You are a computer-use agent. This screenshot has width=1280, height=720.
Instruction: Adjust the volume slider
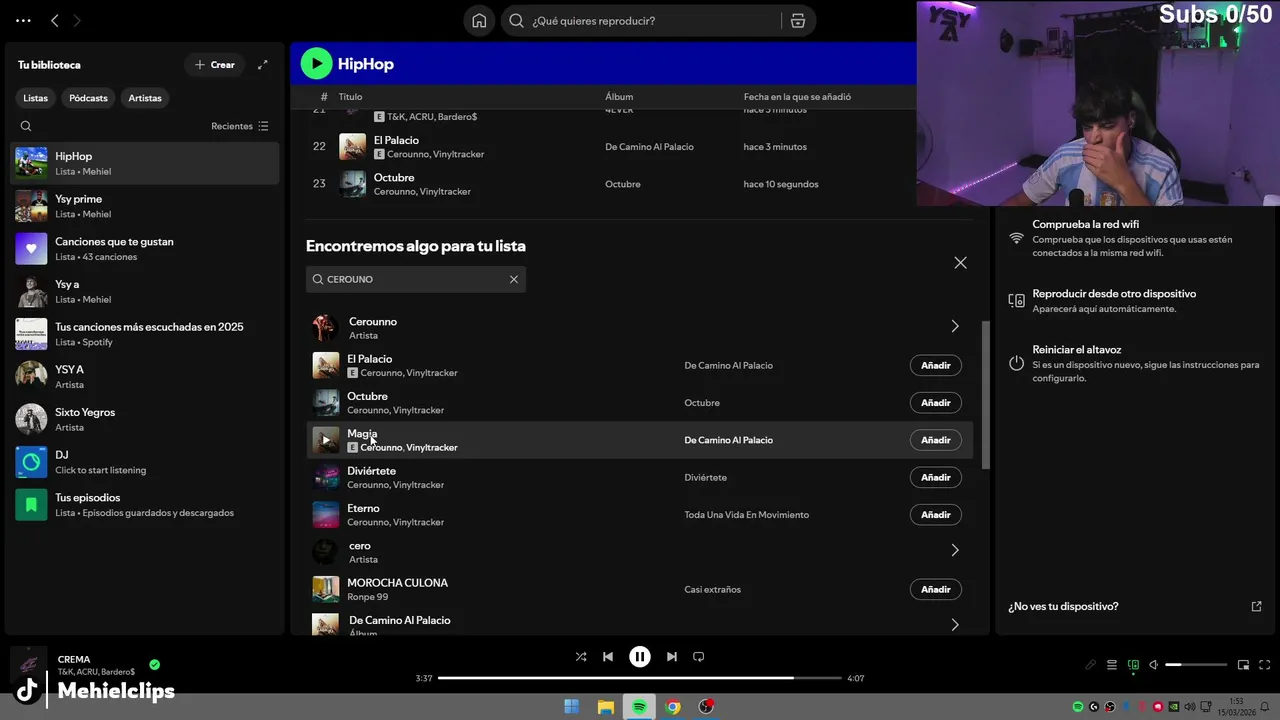(x=1196, y=665)
